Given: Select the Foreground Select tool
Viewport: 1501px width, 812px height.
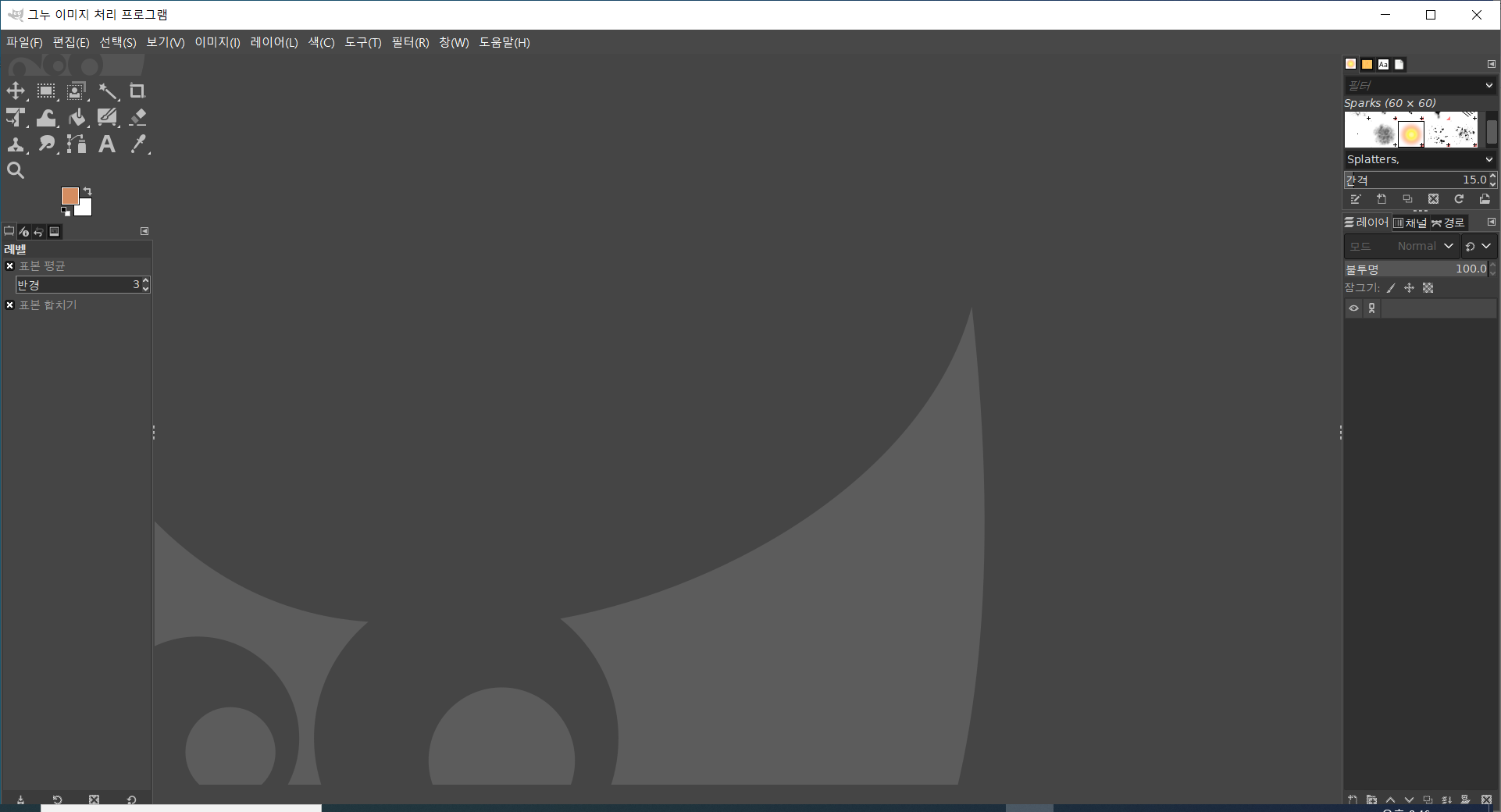Looking at the screenshot, I should (77, 91).
